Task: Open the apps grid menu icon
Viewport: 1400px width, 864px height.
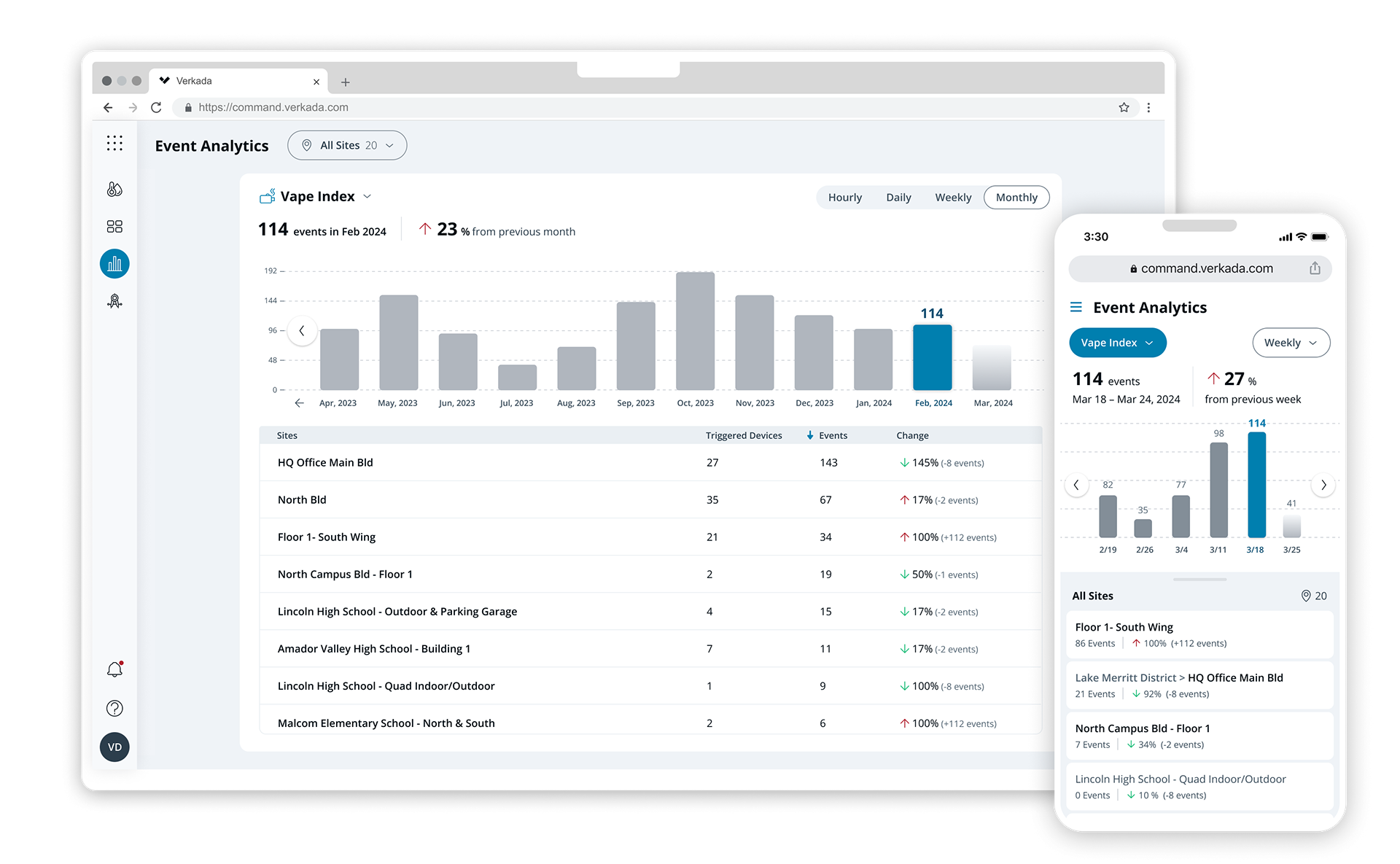Action: [114, 144]
